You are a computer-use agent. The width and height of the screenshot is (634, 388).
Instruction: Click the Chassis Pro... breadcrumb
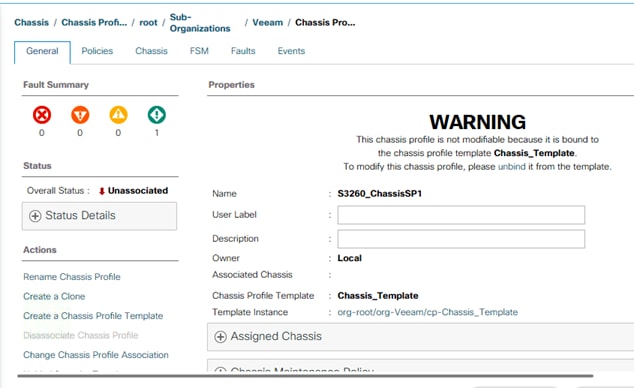point(325,23)
